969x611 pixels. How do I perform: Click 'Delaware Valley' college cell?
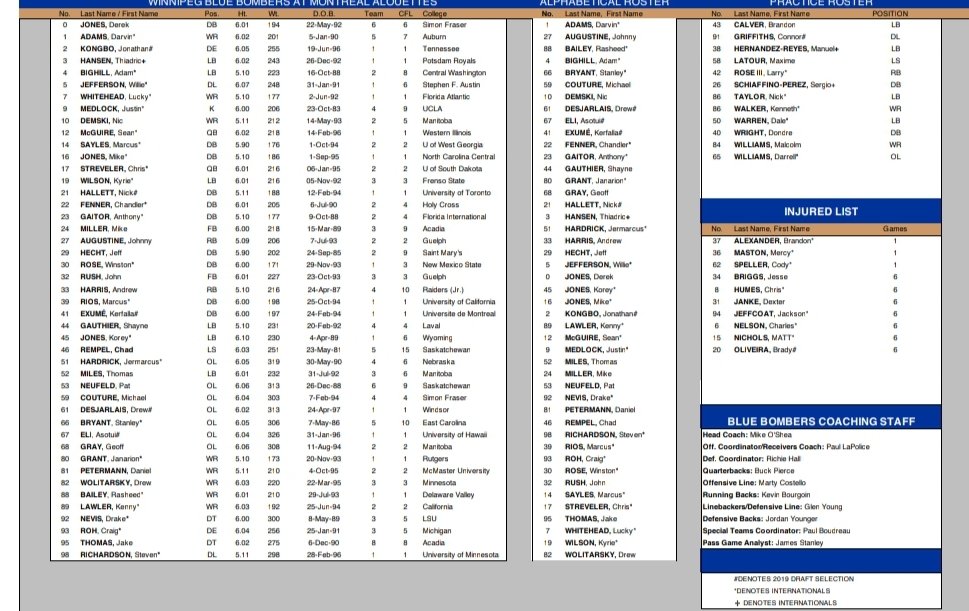[x=448, y=495]
